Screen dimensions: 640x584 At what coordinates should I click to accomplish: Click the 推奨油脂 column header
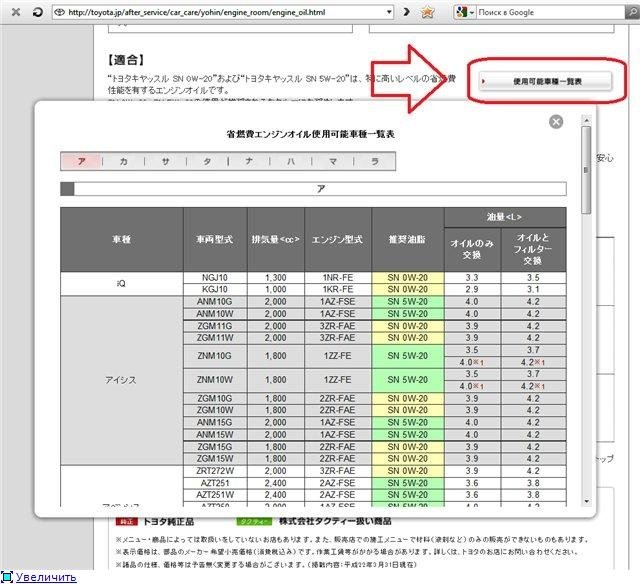(x=408, y=240)
